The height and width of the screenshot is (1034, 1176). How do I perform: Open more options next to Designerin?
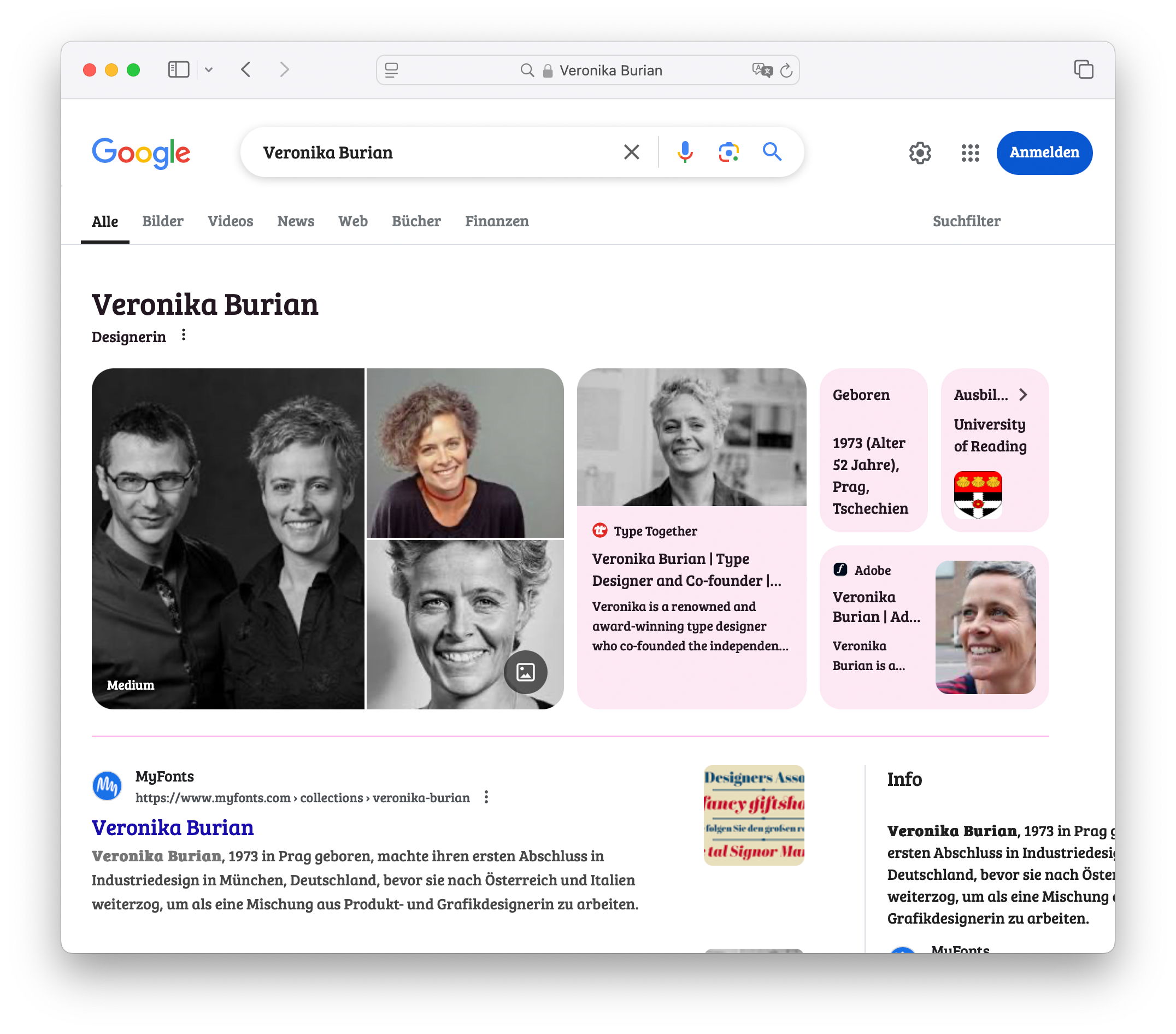tap(184, 335)
